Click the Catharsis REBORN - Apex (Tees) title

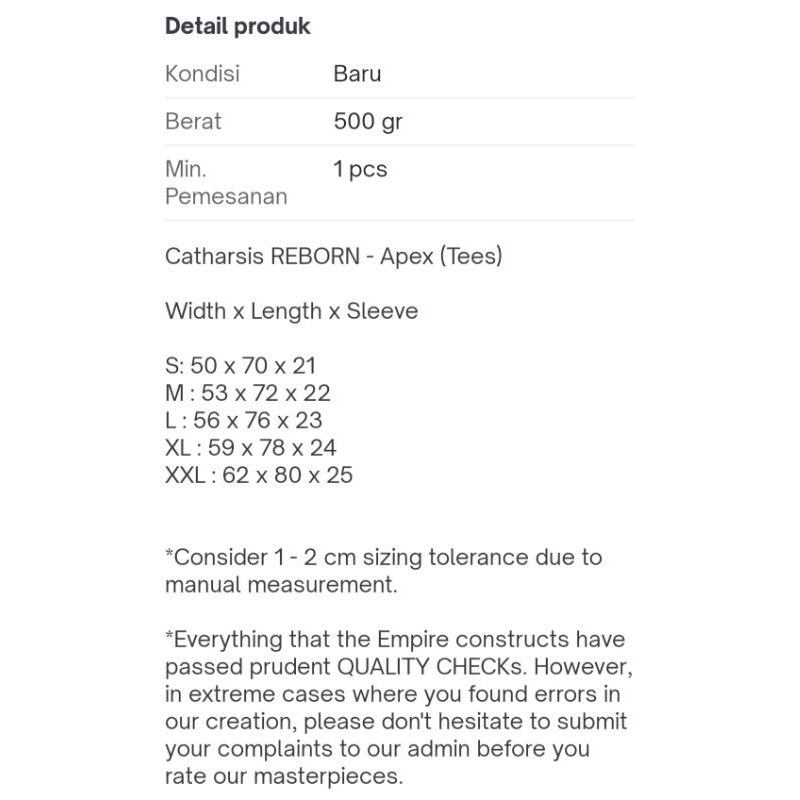(x=333, y=257)
